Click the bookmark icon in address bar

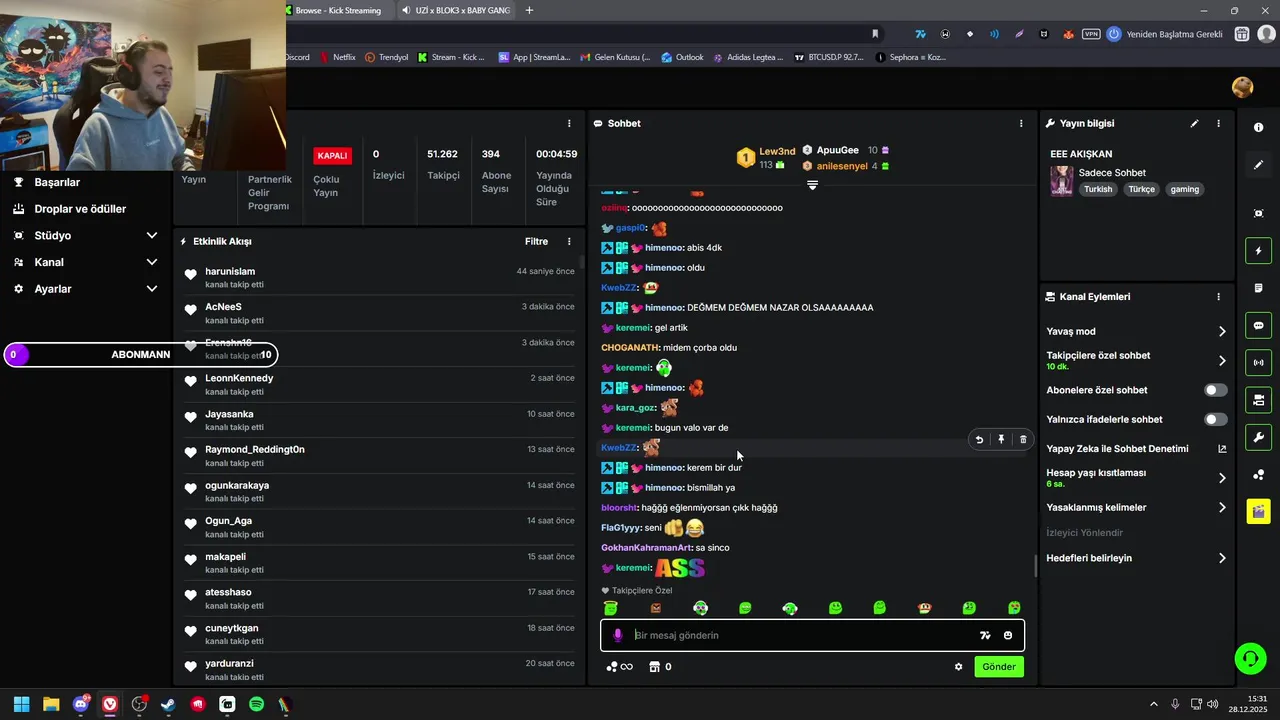point(875,34)
